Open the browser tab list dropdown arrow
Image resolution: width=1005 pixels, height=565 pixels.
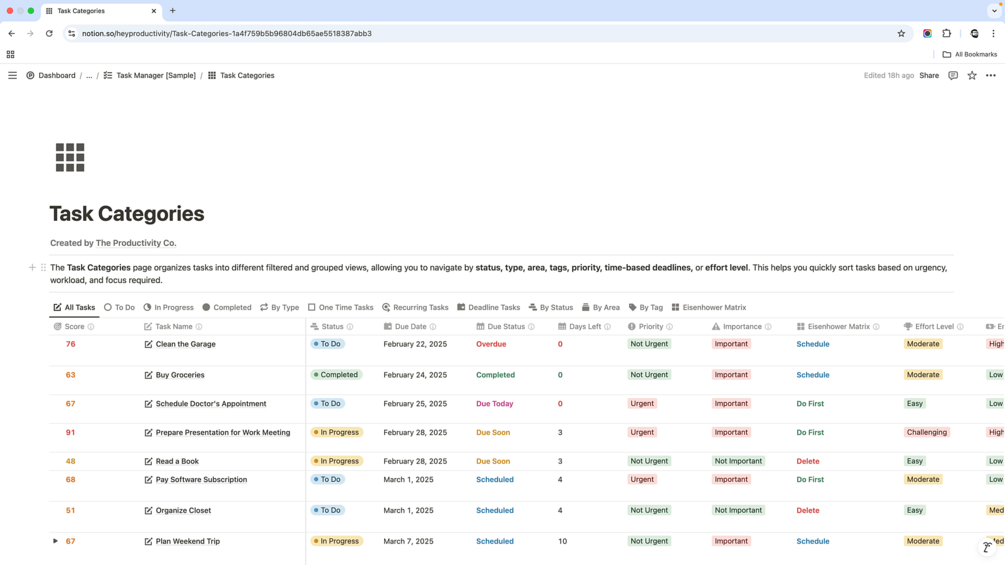point(994,11)
